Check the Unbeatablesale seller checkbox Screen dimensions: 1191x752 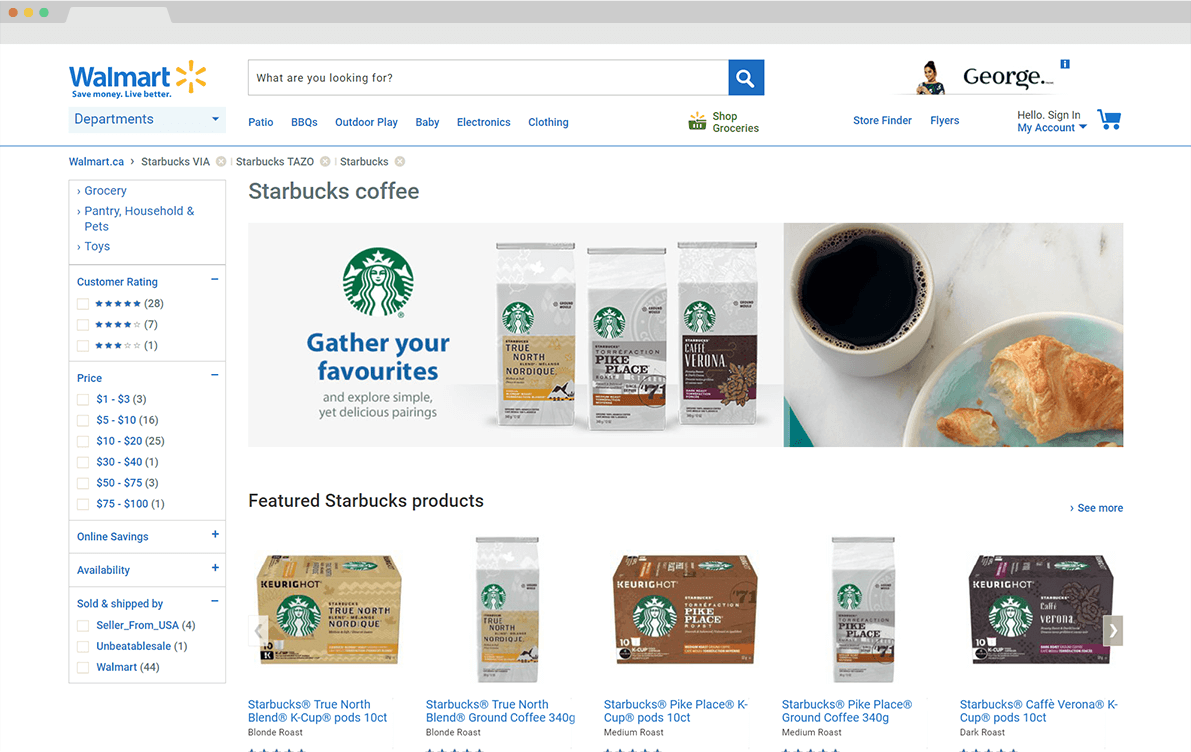click(x=83, y=646)
